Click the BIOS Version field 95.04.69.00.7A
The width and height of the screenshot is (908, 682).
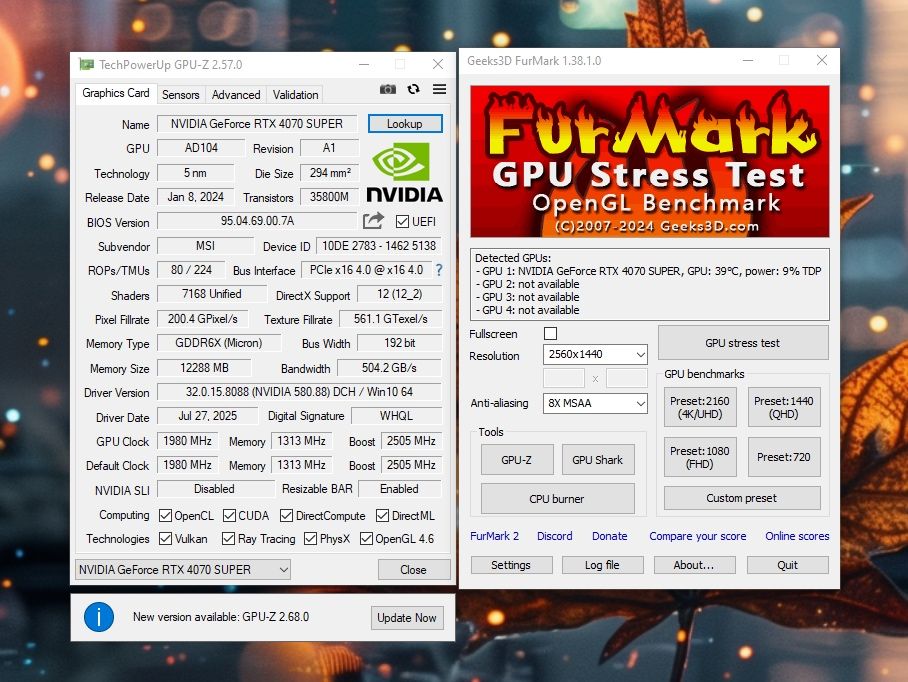coord(257,221)
